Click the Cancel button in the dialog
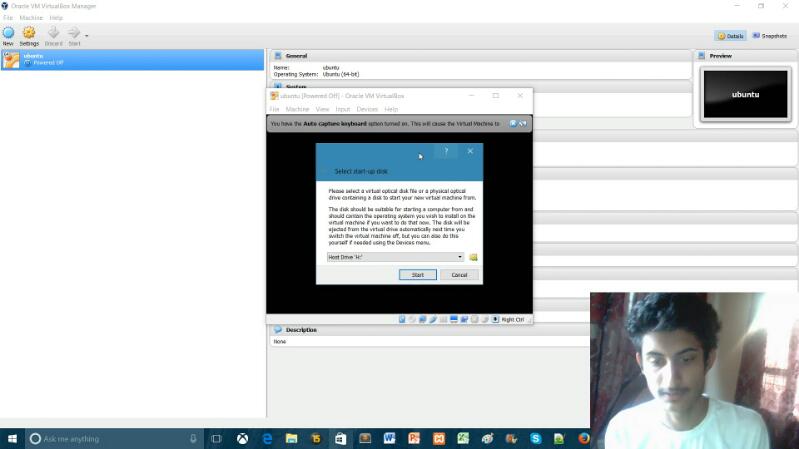The image size is (799, 449). point(459,275)
